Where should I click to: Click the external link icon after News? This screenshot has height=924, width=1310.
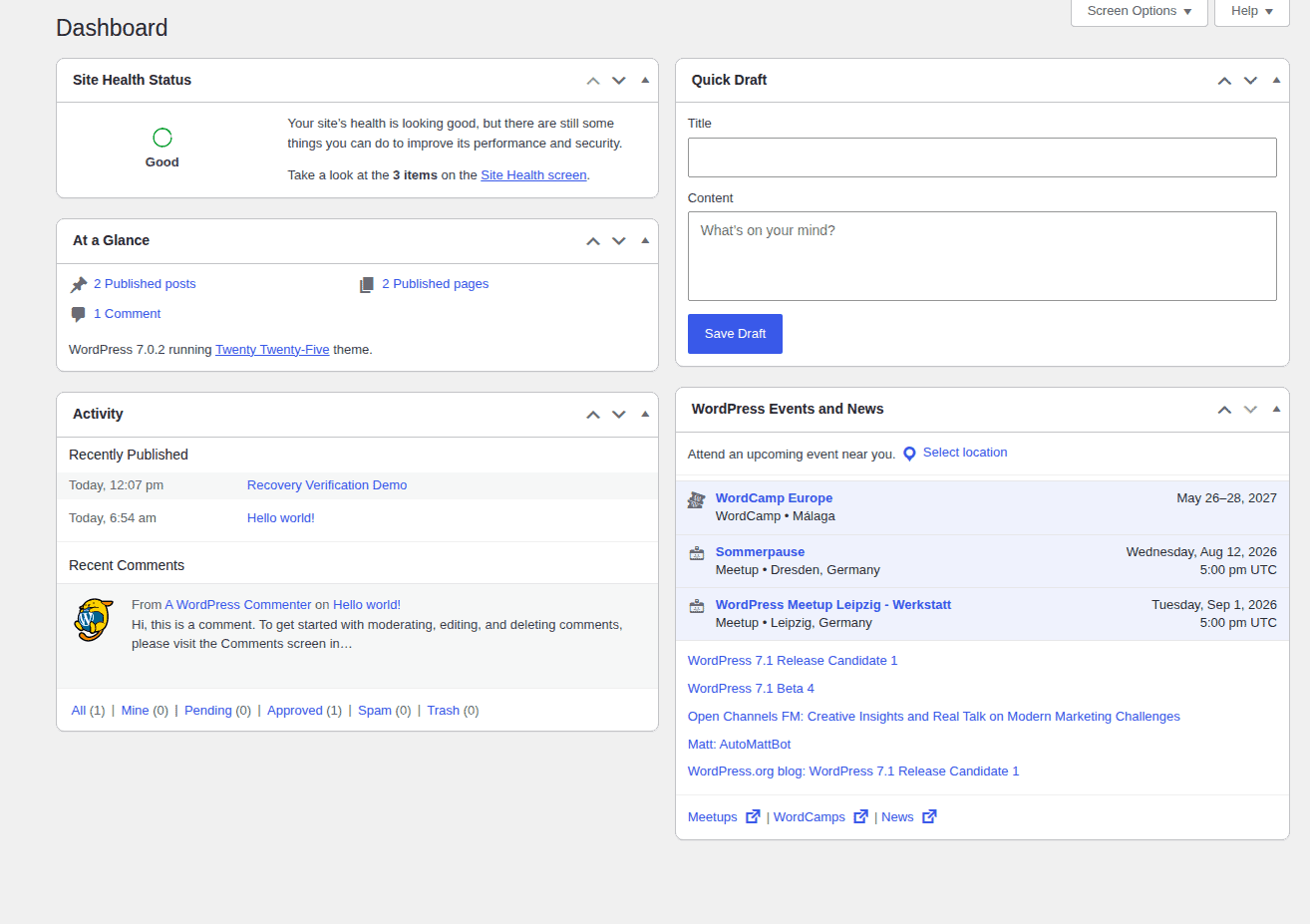click(x=929, y=816)
